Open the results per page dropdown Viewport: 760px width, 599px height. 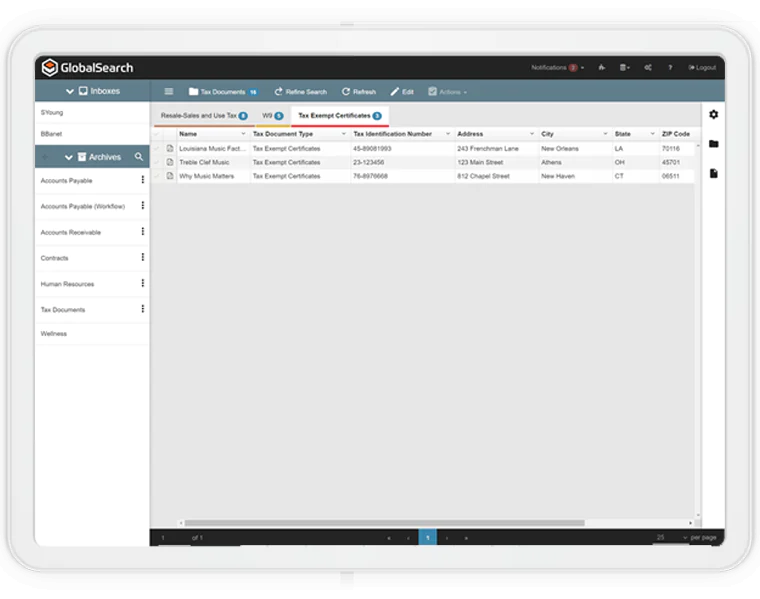pos(671,538)
